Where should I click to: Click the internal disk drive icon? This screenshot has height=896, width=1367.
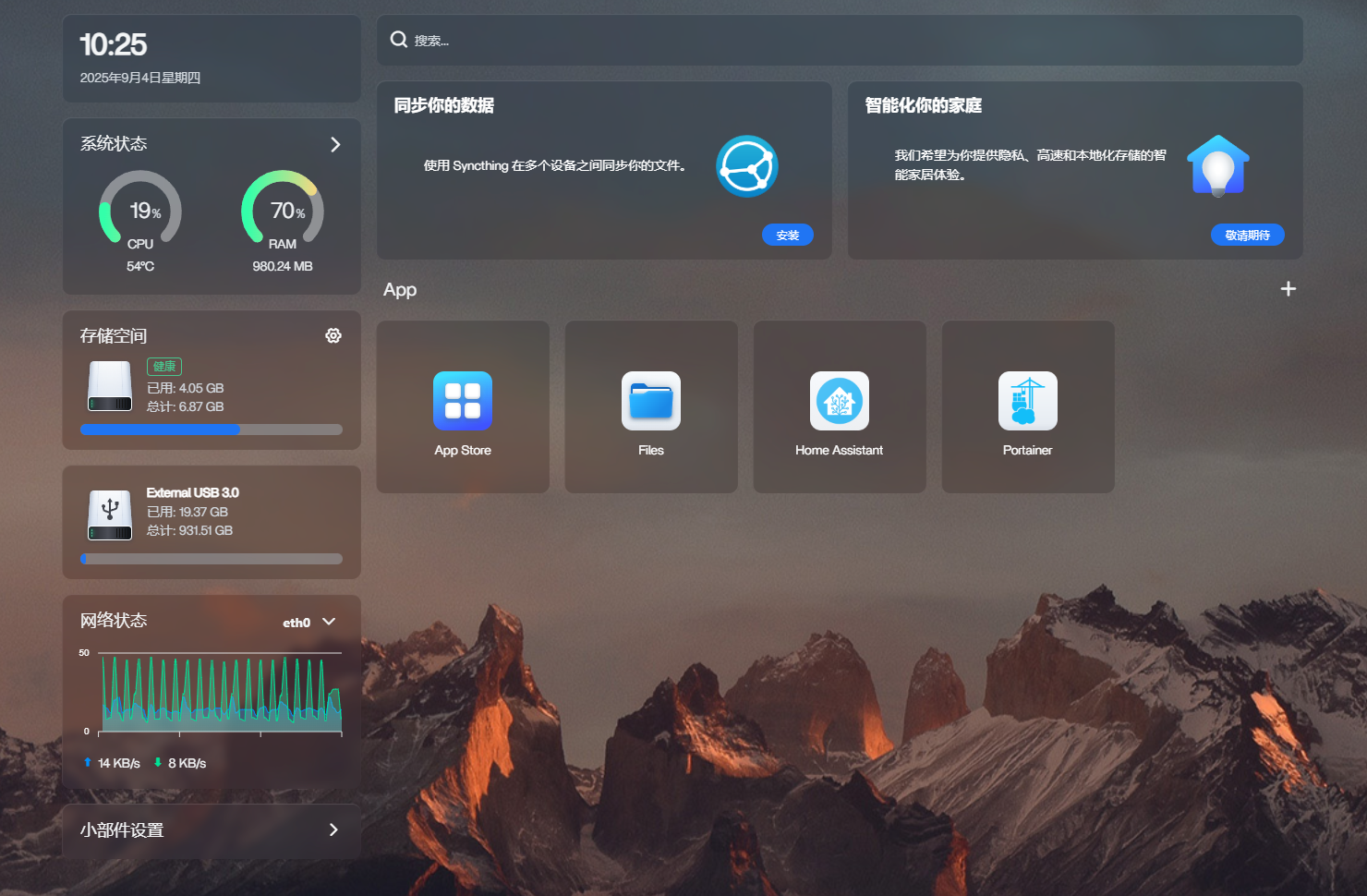(110, 386)
